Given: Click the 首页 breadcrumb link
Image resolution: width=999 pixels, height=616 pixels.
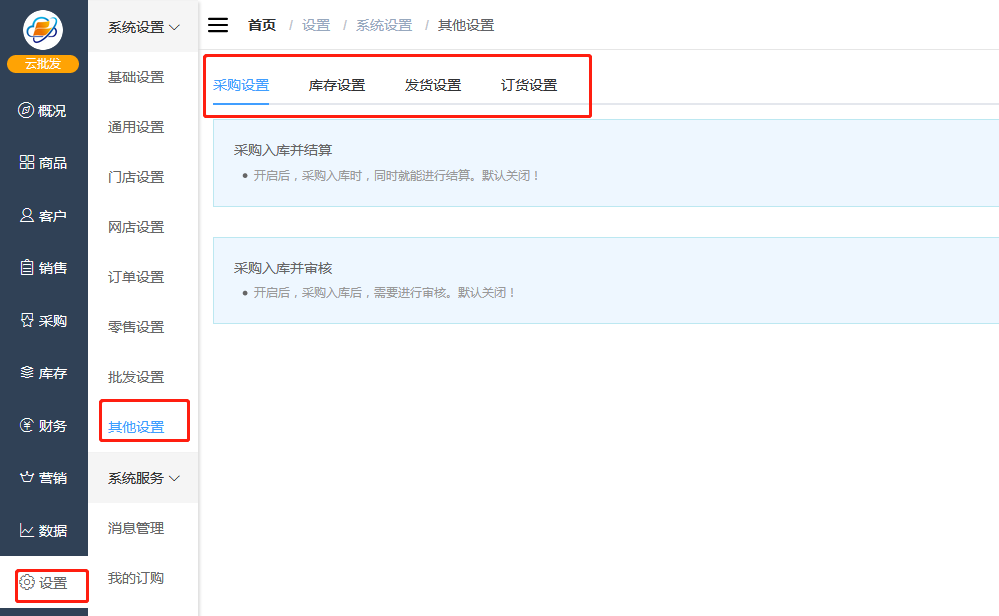Looking at the screenshot, I should pyautogui.click(x=262, y=25).
